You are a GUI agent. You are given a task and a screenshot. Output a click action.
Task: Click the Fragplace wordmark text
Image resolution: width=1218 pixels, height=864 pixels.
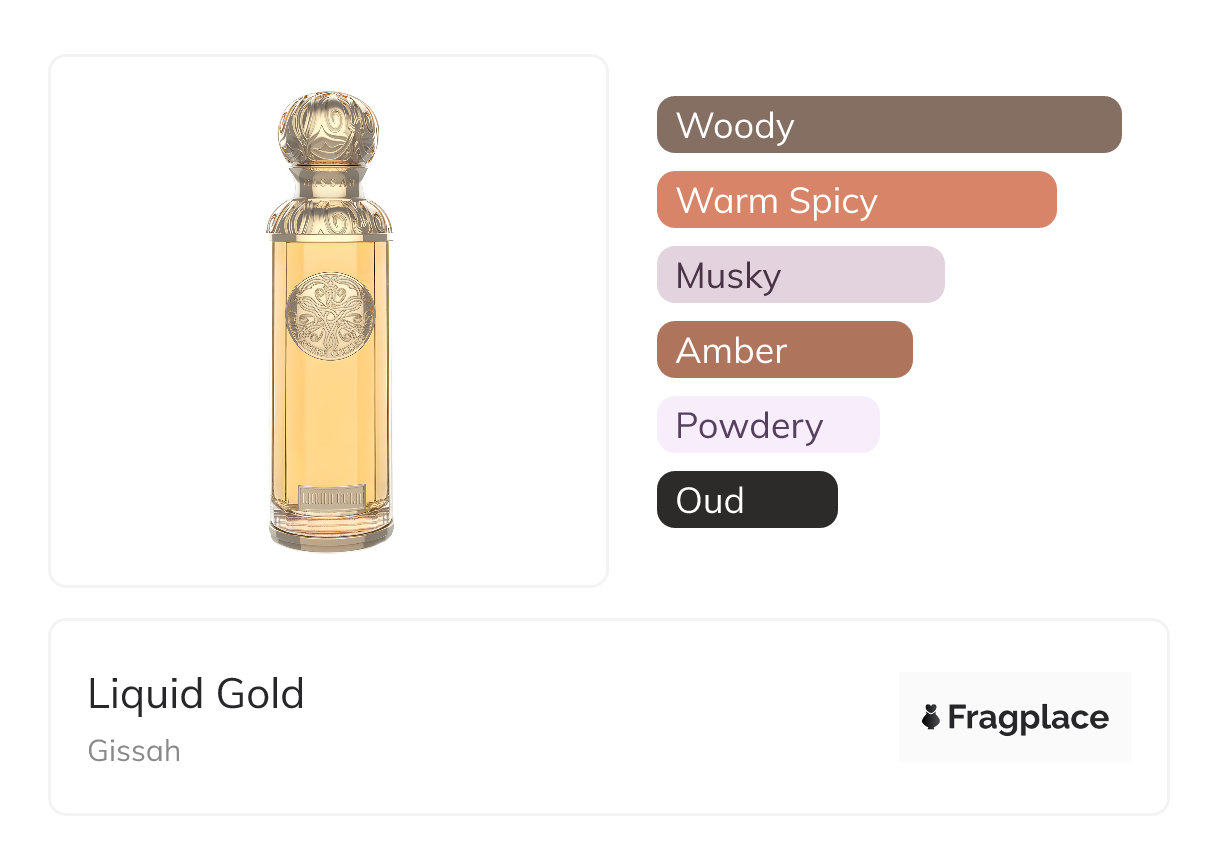(x=1028, y=718)
